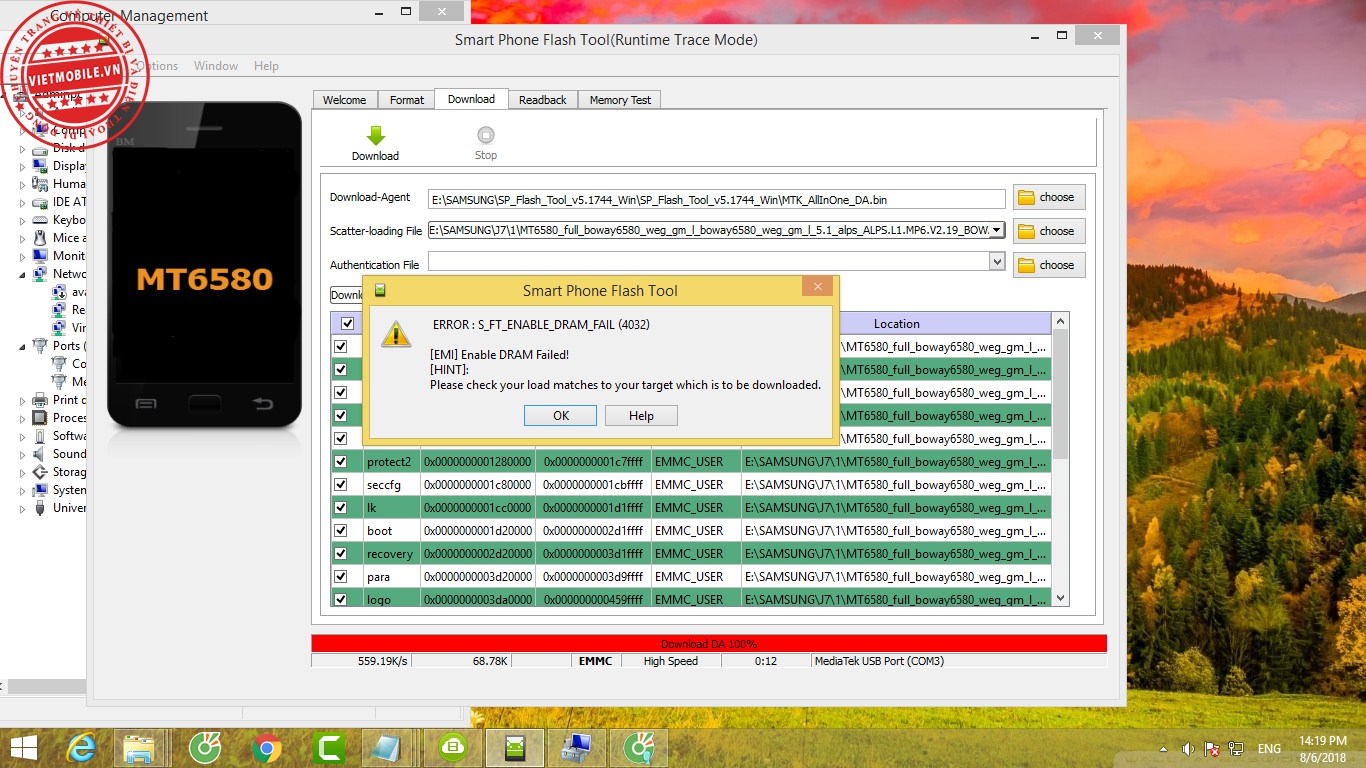The width and height of the screenshot is (1366, 768).
Task: Uncheck the para partition checkbox
Action: click(341, 576)
